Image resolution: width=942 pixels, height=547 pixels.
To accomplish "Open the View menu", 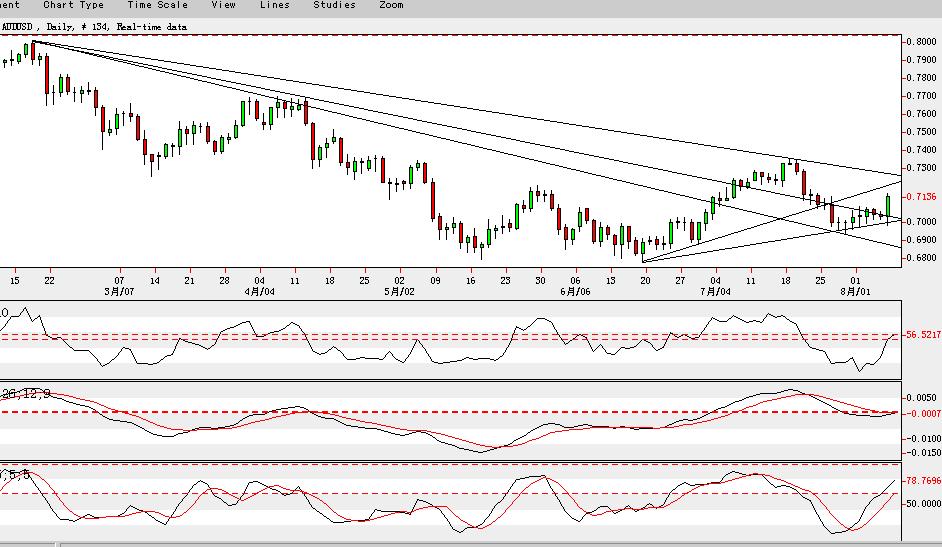I will tap(224, 5).
